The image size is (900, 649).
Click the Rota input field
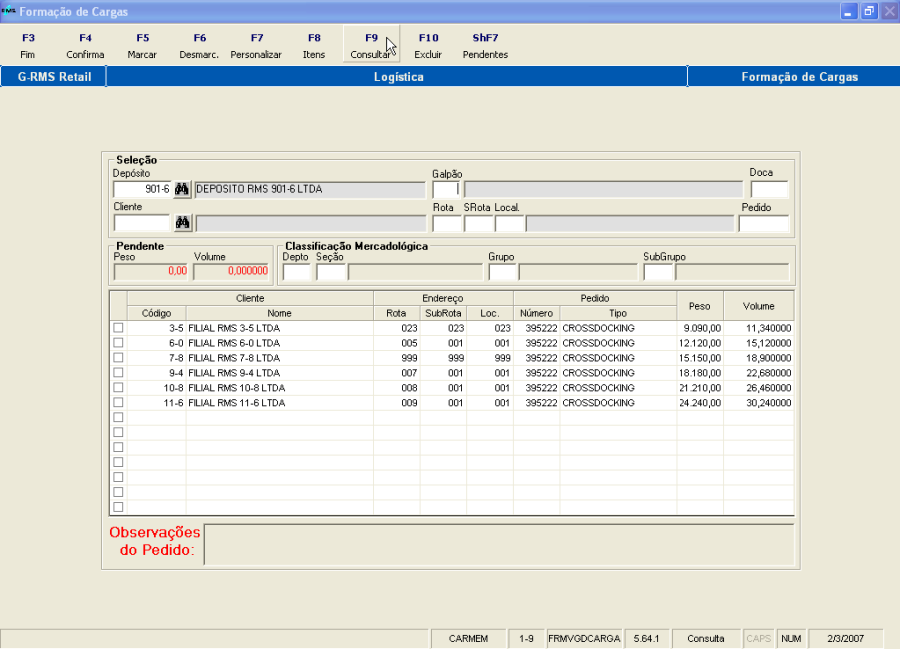[447, 223]
